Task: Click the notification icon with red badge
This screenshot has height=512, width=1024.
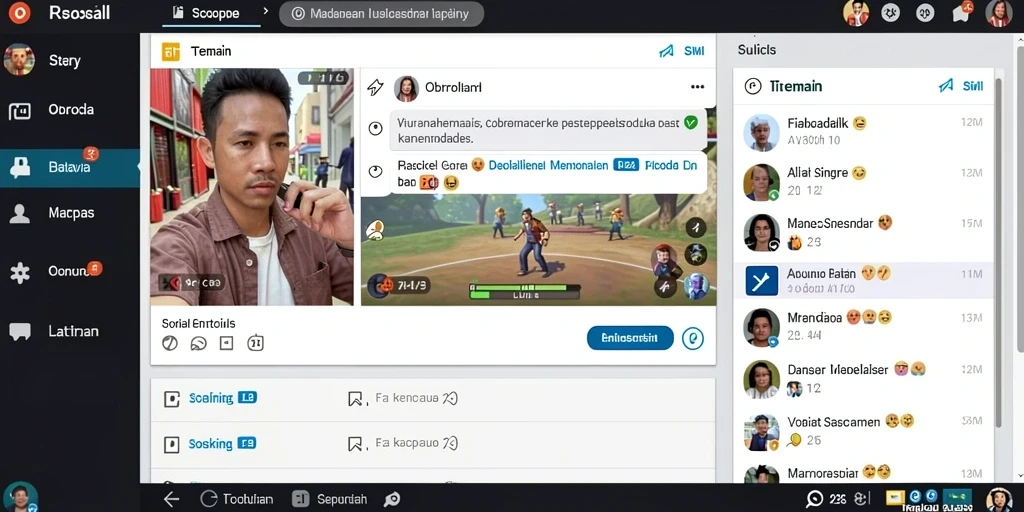Action: [x=961, y=11]
